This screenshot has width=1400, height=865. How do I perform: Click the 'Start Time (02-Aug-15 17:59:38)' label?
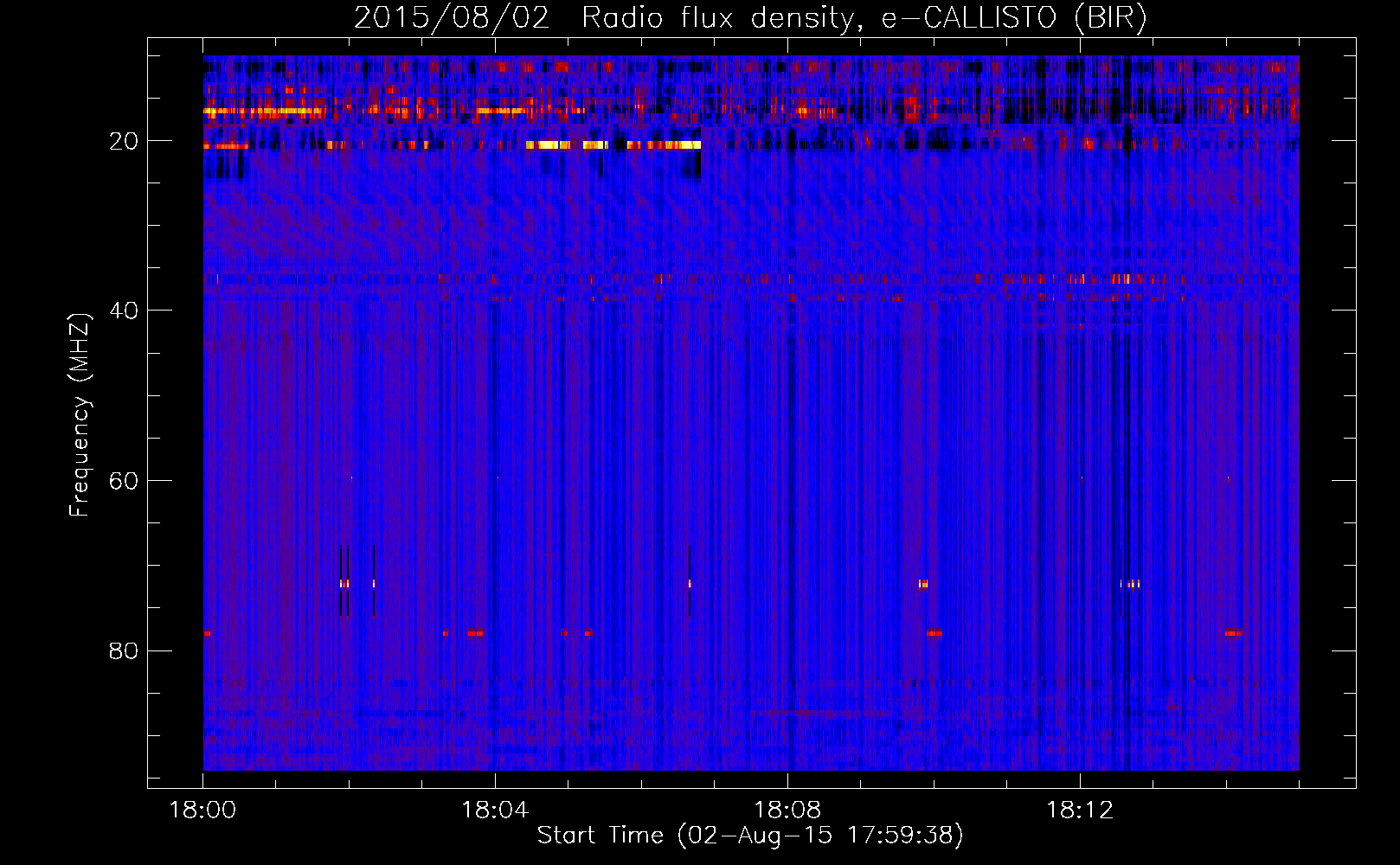[x=750, y=835]
